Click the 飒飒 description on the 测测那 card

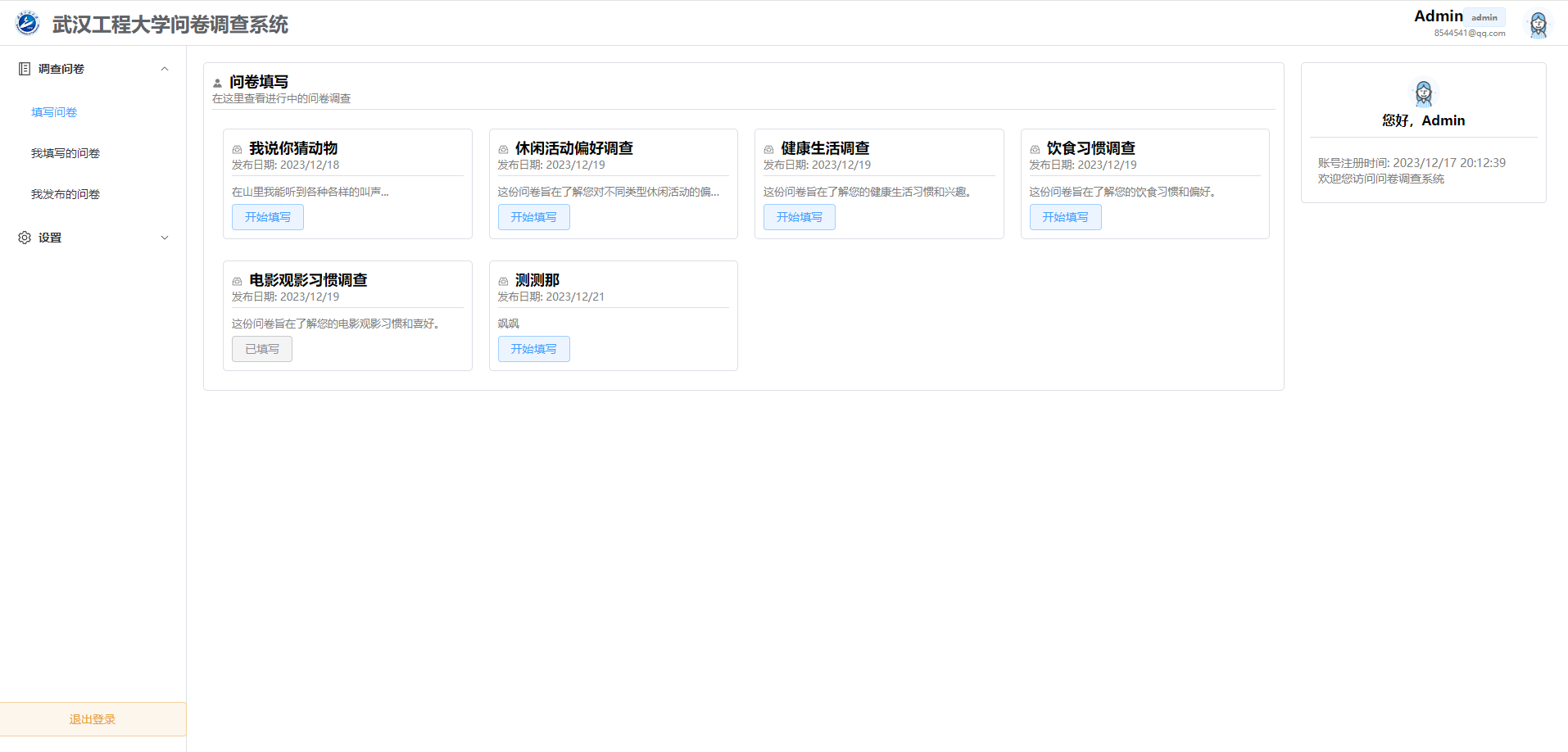coord(509,324)
